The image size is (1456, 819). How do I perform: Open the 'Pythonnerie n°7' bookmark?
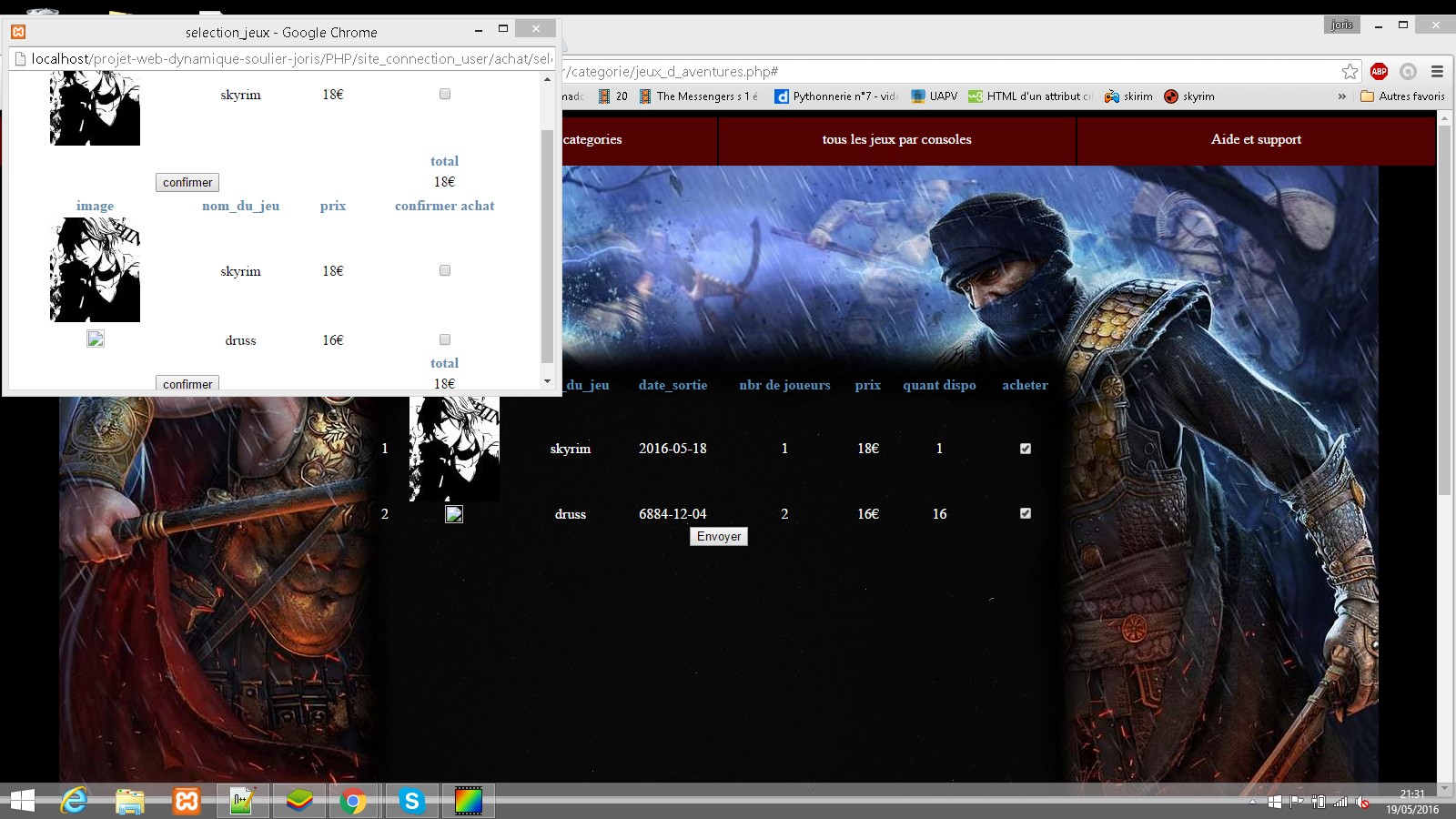pos(836,96)
